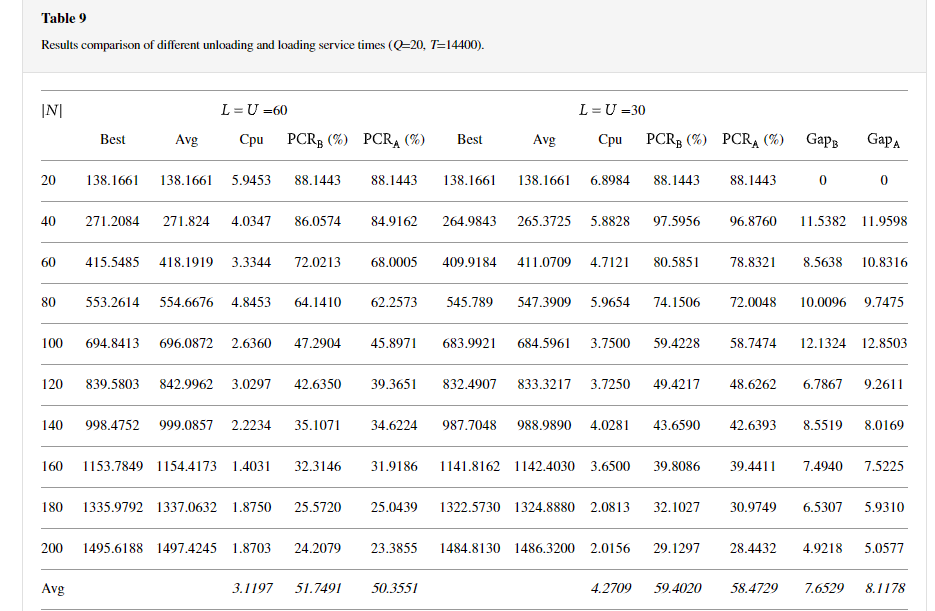The width and height of the screenshot is (935, 611).
Task: Click the GapB column header
Action: (822, 140)
